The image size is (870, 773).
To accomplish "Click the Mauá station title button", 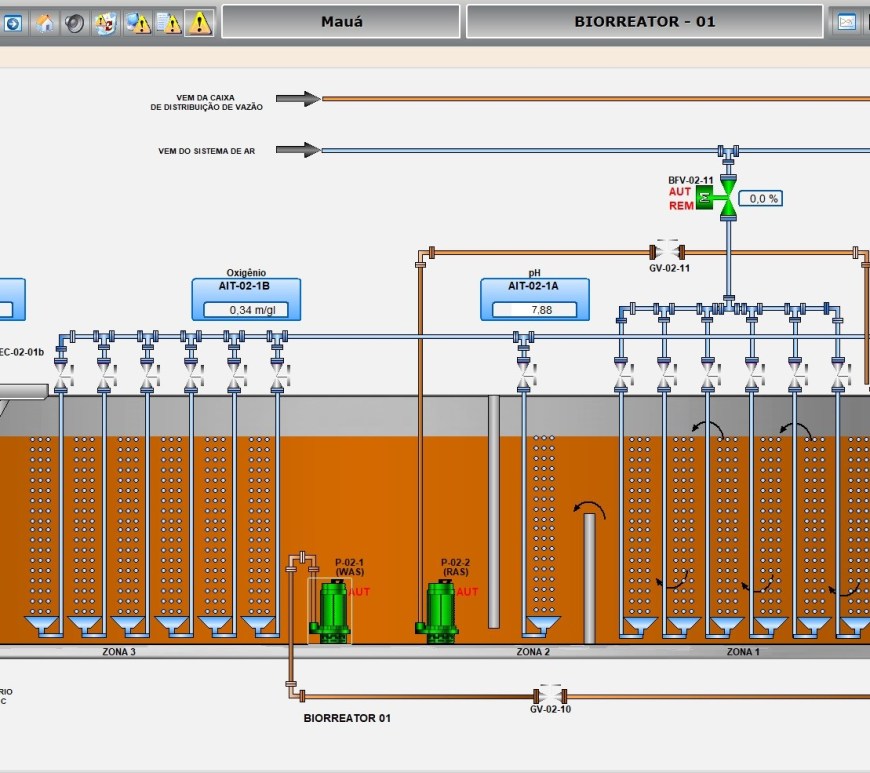I will click(341, 21).
